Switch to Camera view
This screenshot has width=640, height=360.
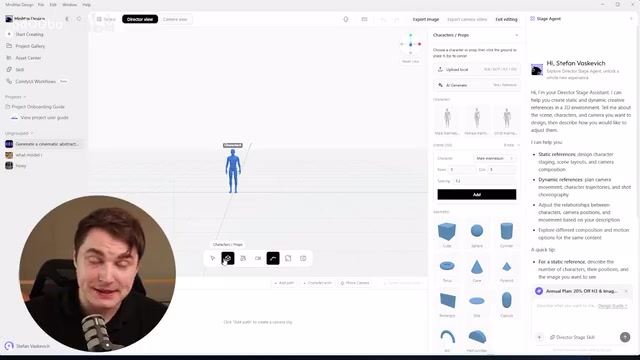tap(175, 19)
